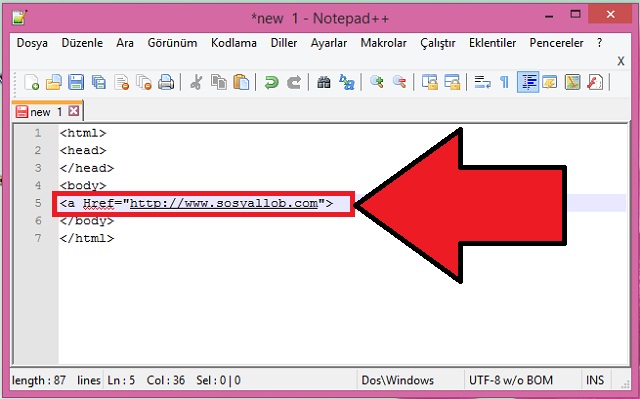Zoom out with magnifier minus icon
This screenshot has height=399, width=640.
[399, 82]
